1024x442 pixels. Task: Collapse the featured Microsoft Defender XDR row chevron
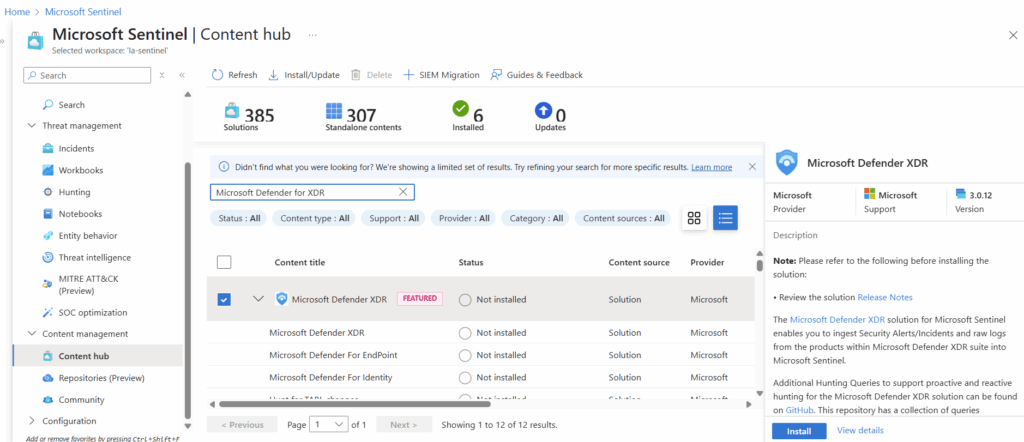(x=258, y=299)
